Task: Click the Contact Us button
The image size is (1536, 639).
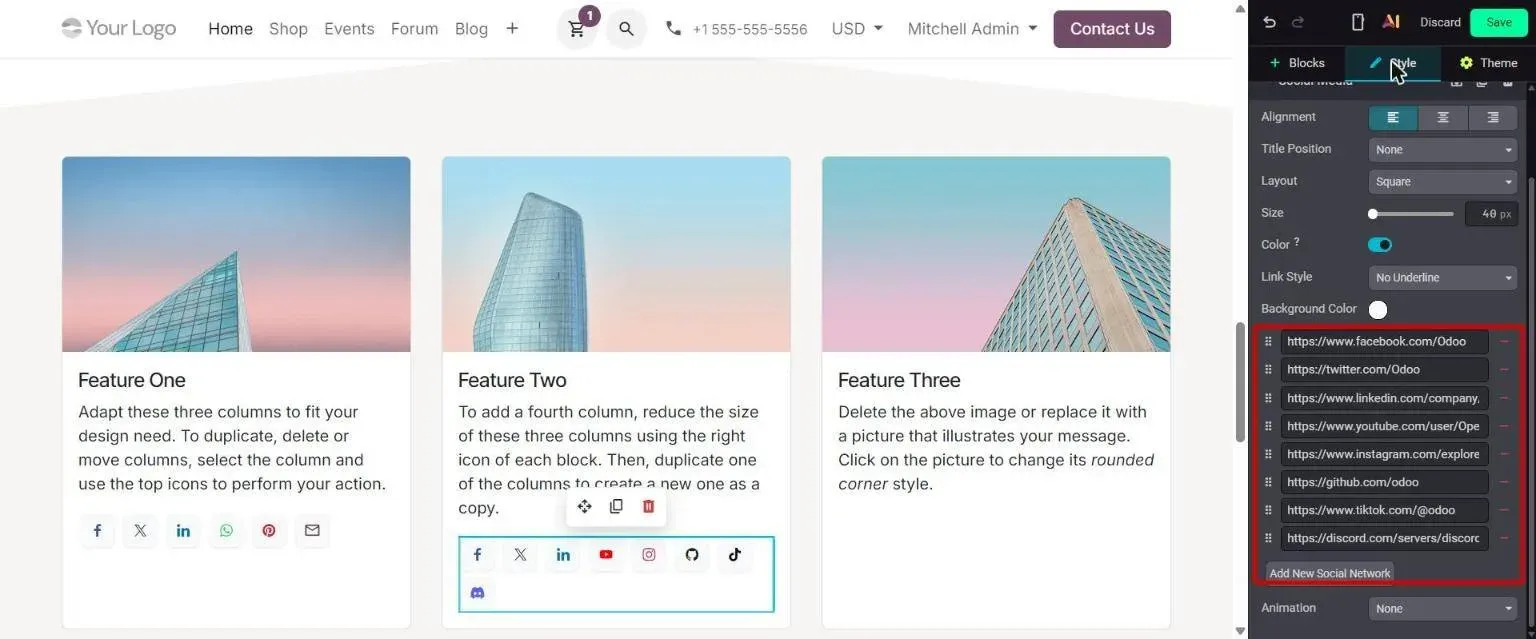Action: 1112,29
